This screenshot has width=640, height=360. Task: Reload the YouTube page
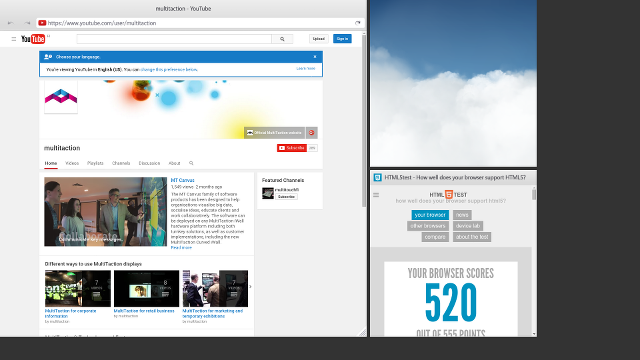[x=358, y=23]
